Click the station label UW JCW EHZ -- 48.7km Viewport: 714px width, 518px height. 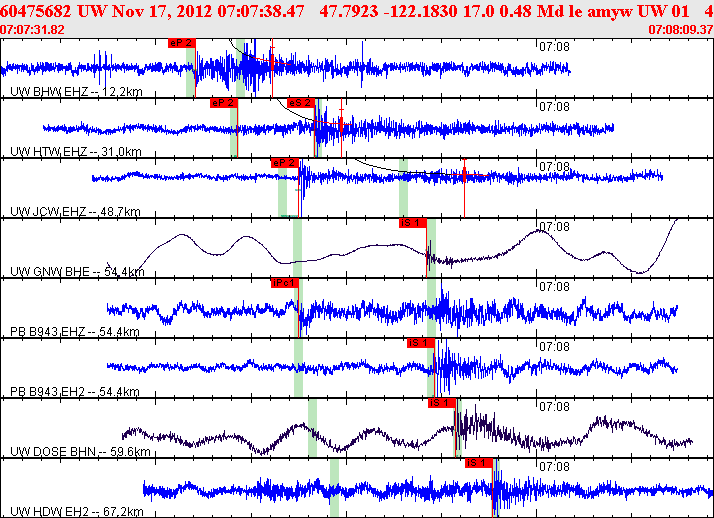[75, 212]
